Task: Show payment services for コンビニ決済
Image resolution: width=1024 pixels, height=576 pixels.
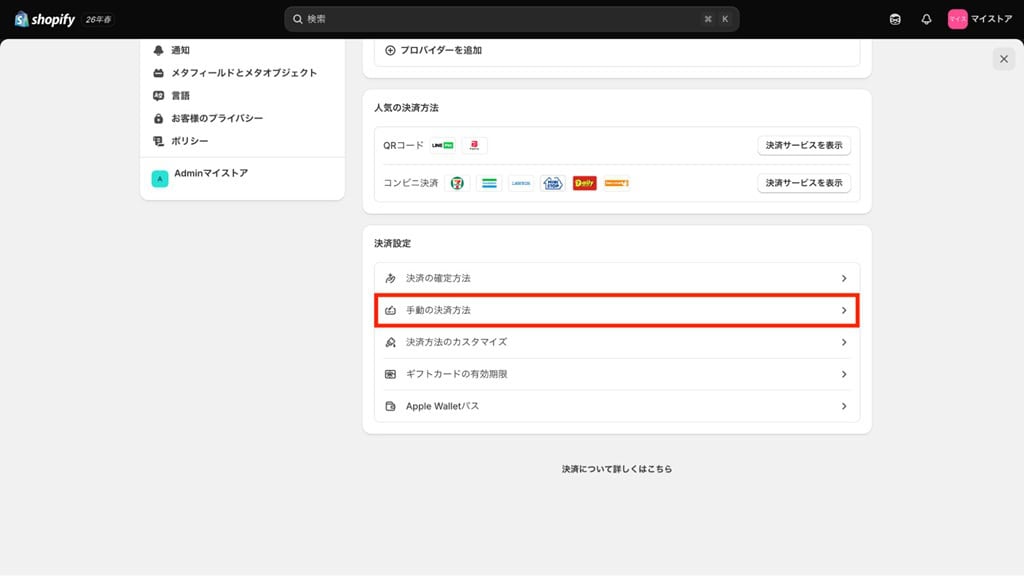Action: (804, 183)
